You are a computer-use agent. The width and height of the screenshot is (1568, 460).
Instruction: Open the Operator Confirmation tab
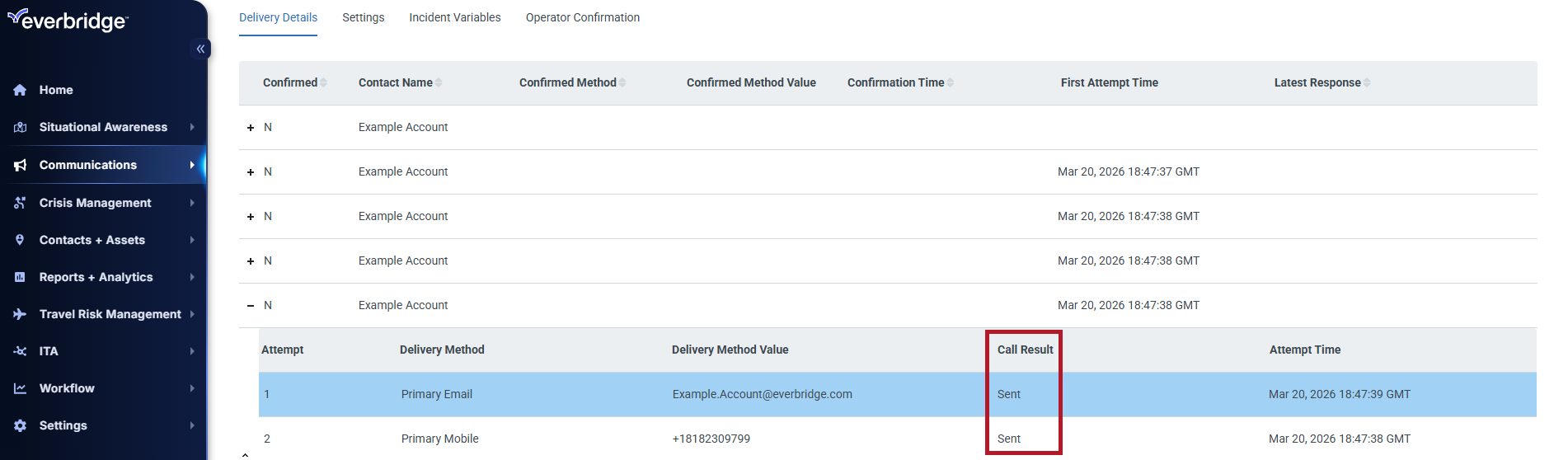(582, 17)
